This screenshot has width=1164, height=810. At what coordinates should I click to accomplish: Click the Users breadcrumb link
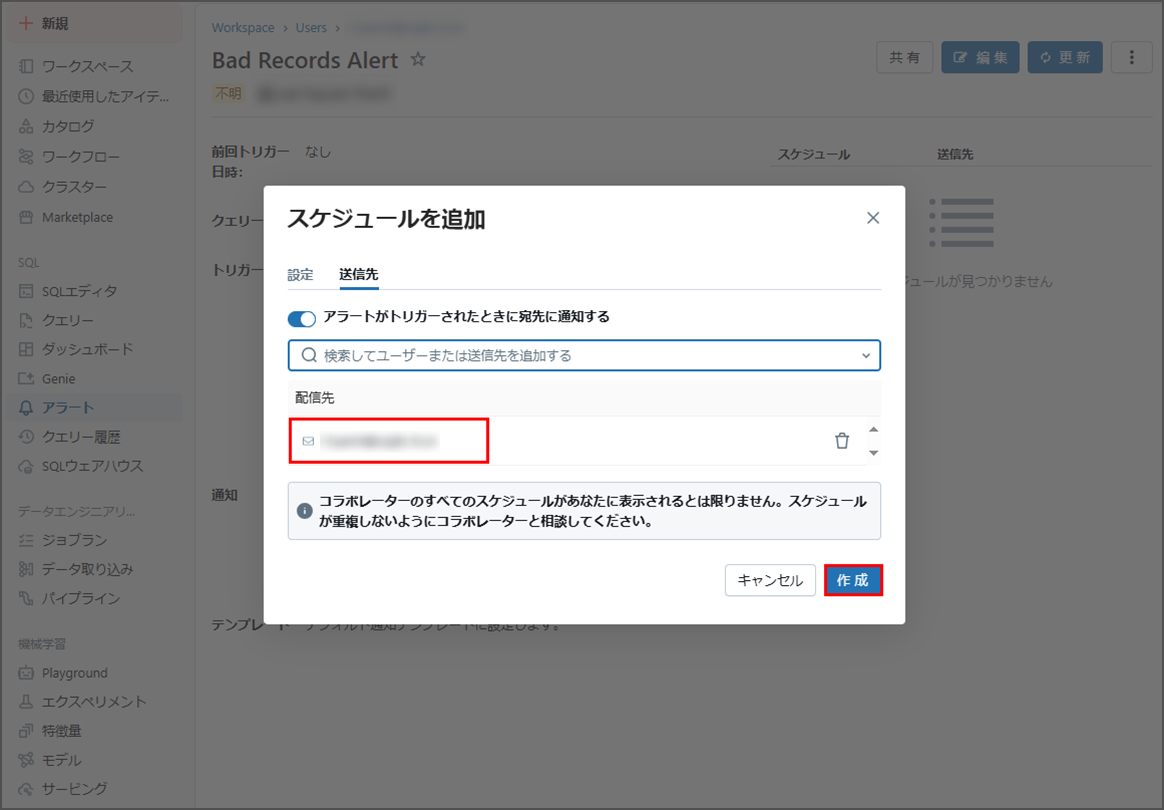click(x=311, y=27)
